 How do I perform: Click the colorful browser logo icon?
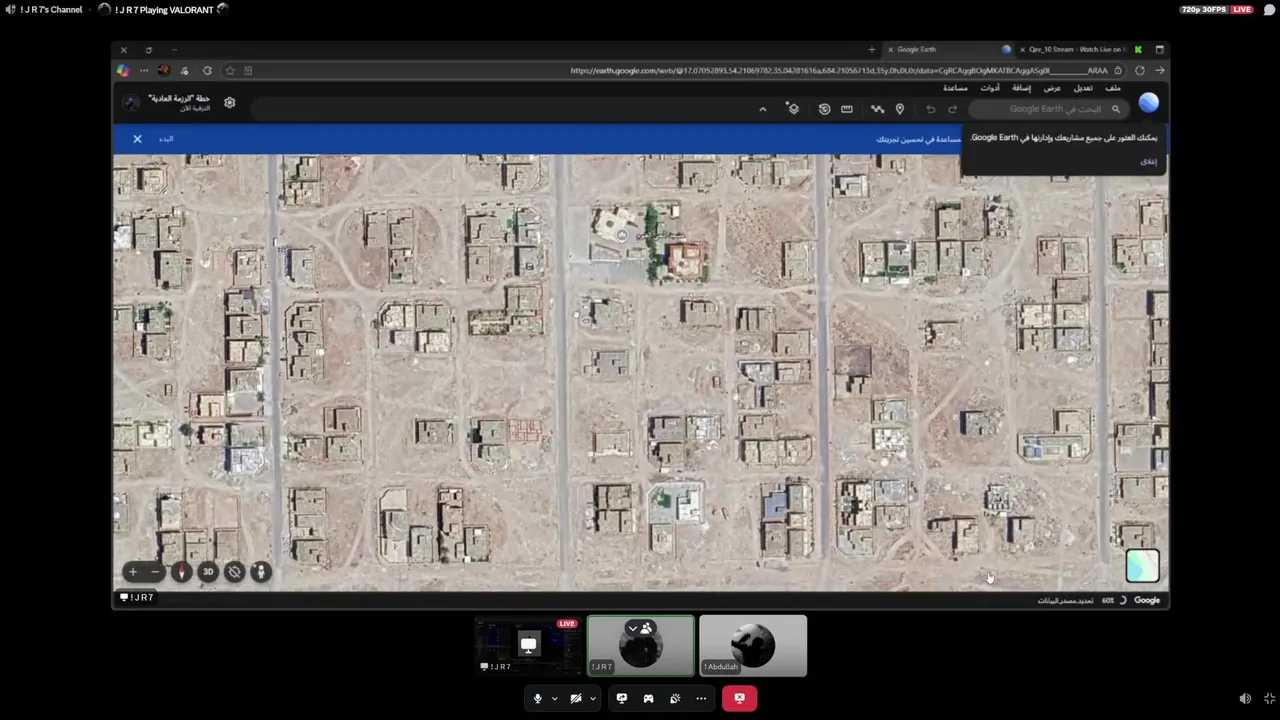tap(123, 71)
